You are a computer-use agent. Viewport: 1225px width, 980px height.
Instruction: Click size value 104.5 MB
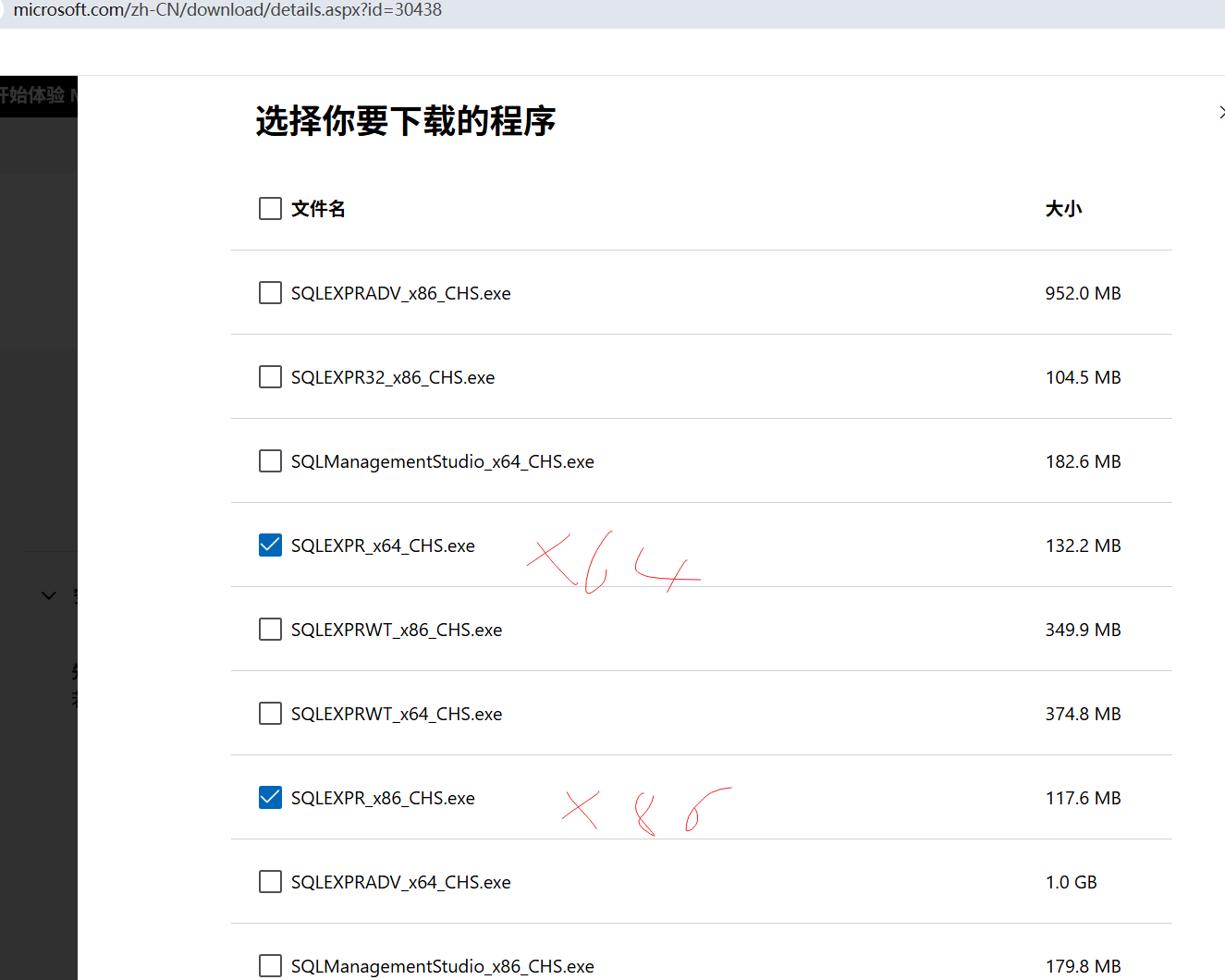click(1083, 377)
